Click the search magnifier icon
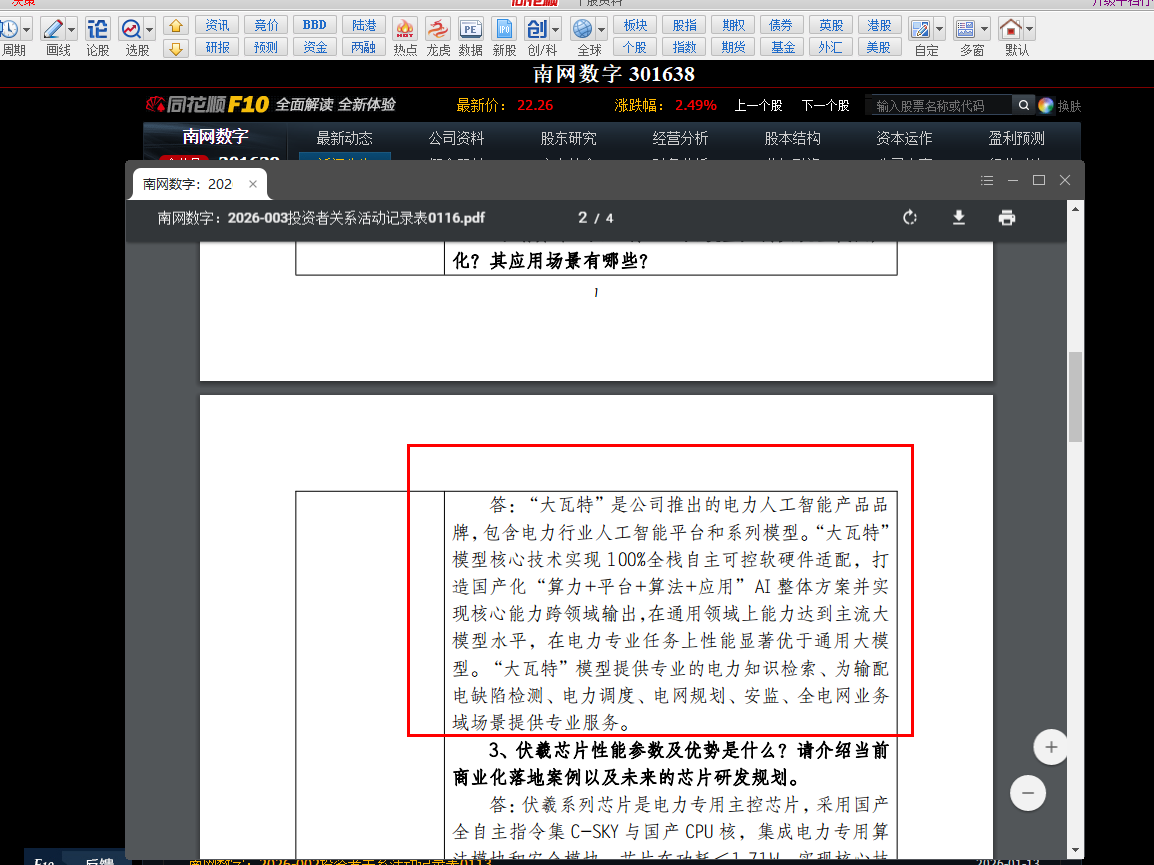 pos(1023,105)
